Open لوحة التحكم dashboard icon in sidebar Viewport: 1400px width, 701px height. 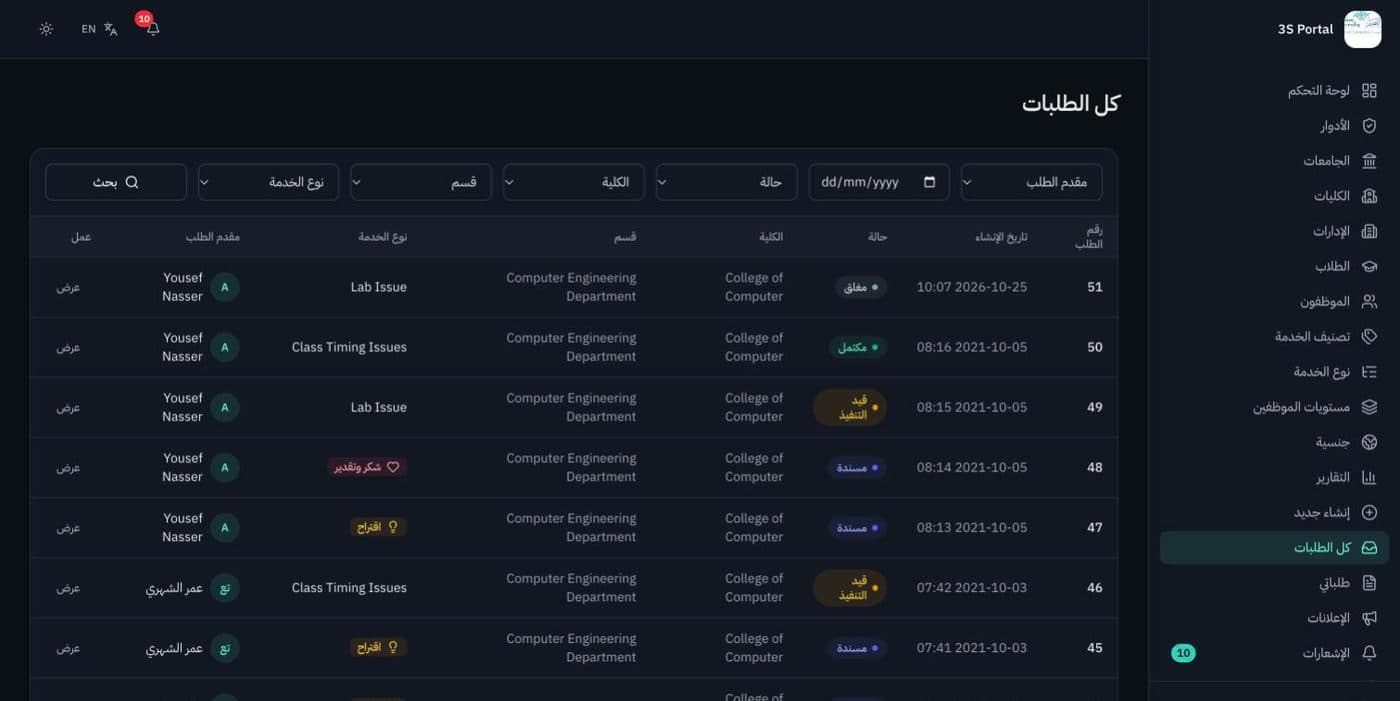(1369, 91)
